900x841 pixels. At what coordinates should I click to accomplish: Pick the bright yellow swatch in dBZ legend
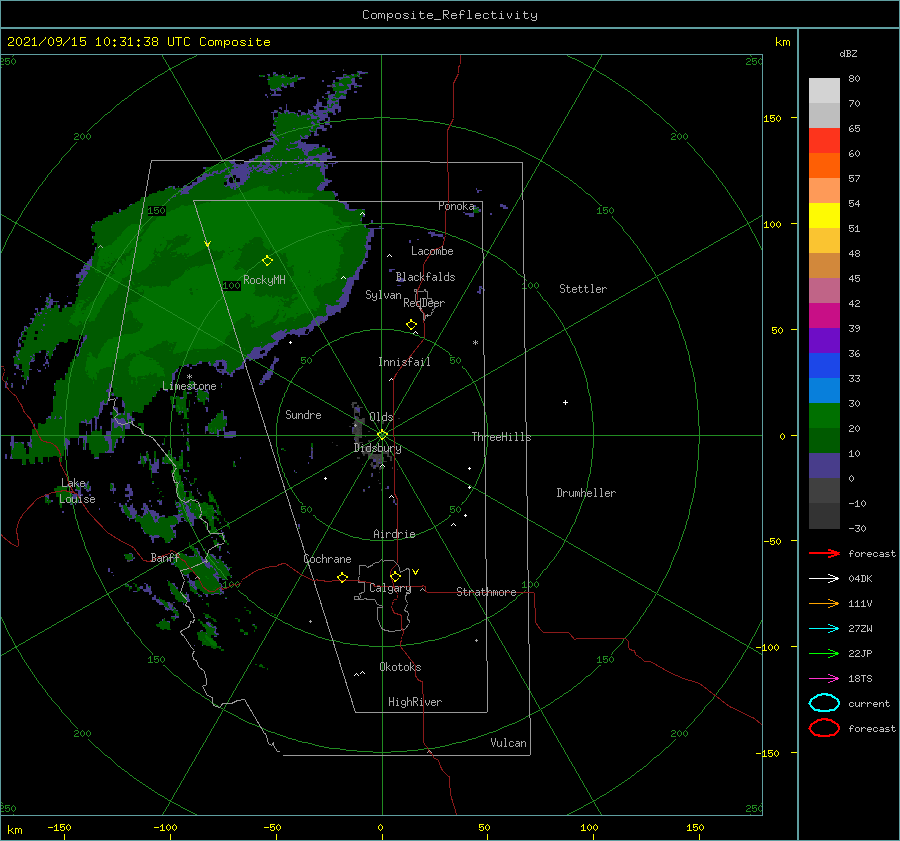tap(824, 216)
